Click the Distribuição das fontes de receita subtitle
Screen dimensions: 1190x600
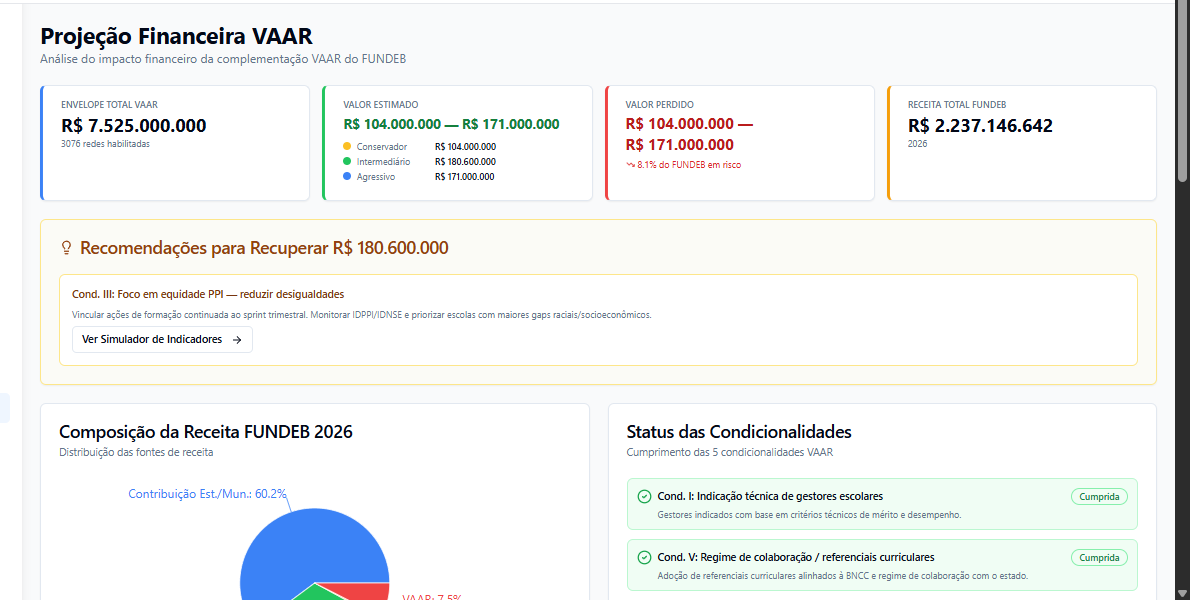[x=137, y=452]
